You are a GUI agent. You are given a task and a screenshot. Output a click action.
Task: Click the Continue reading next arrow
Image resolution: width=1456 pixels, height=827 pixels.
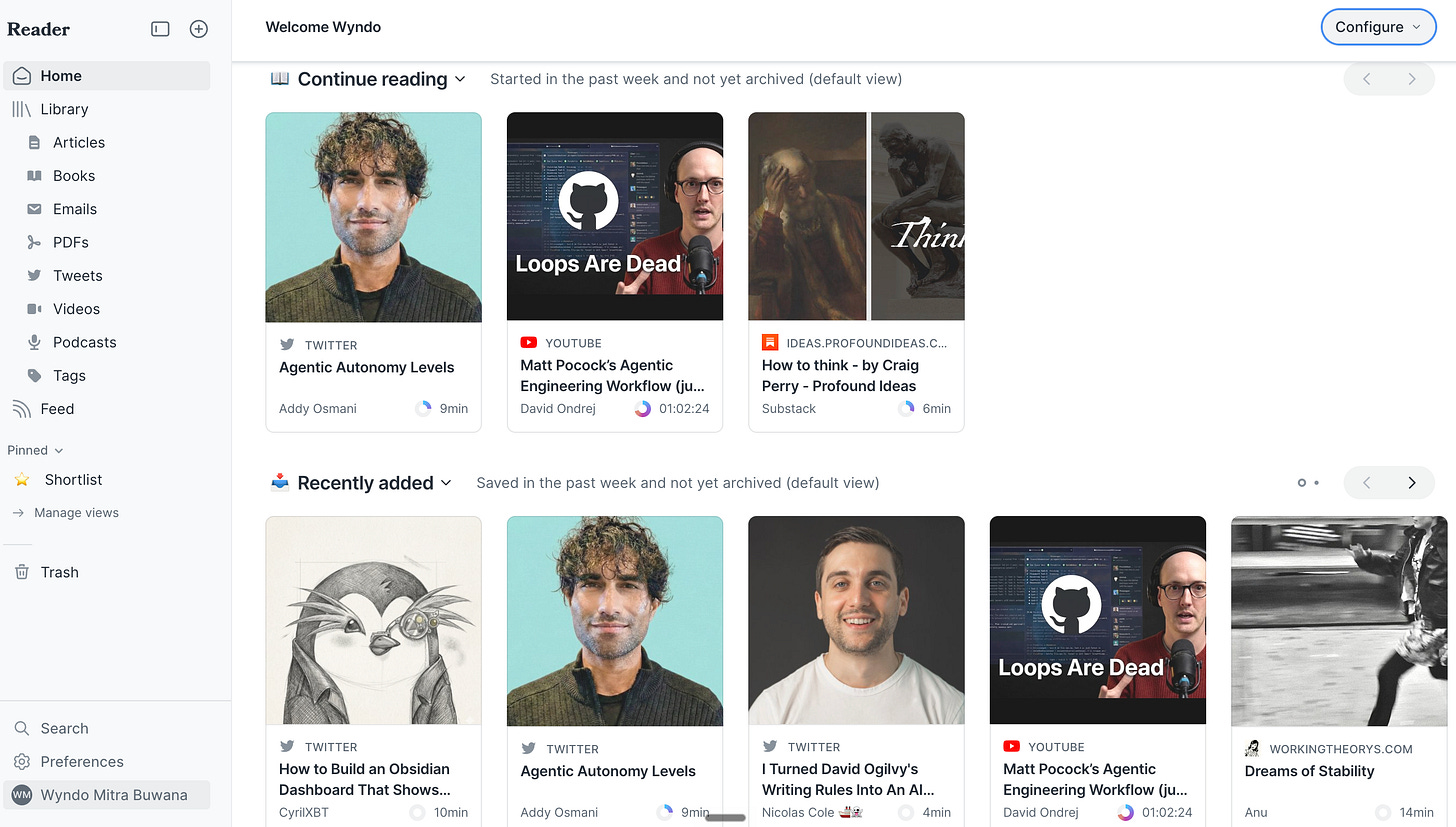tap(1412, 79)
